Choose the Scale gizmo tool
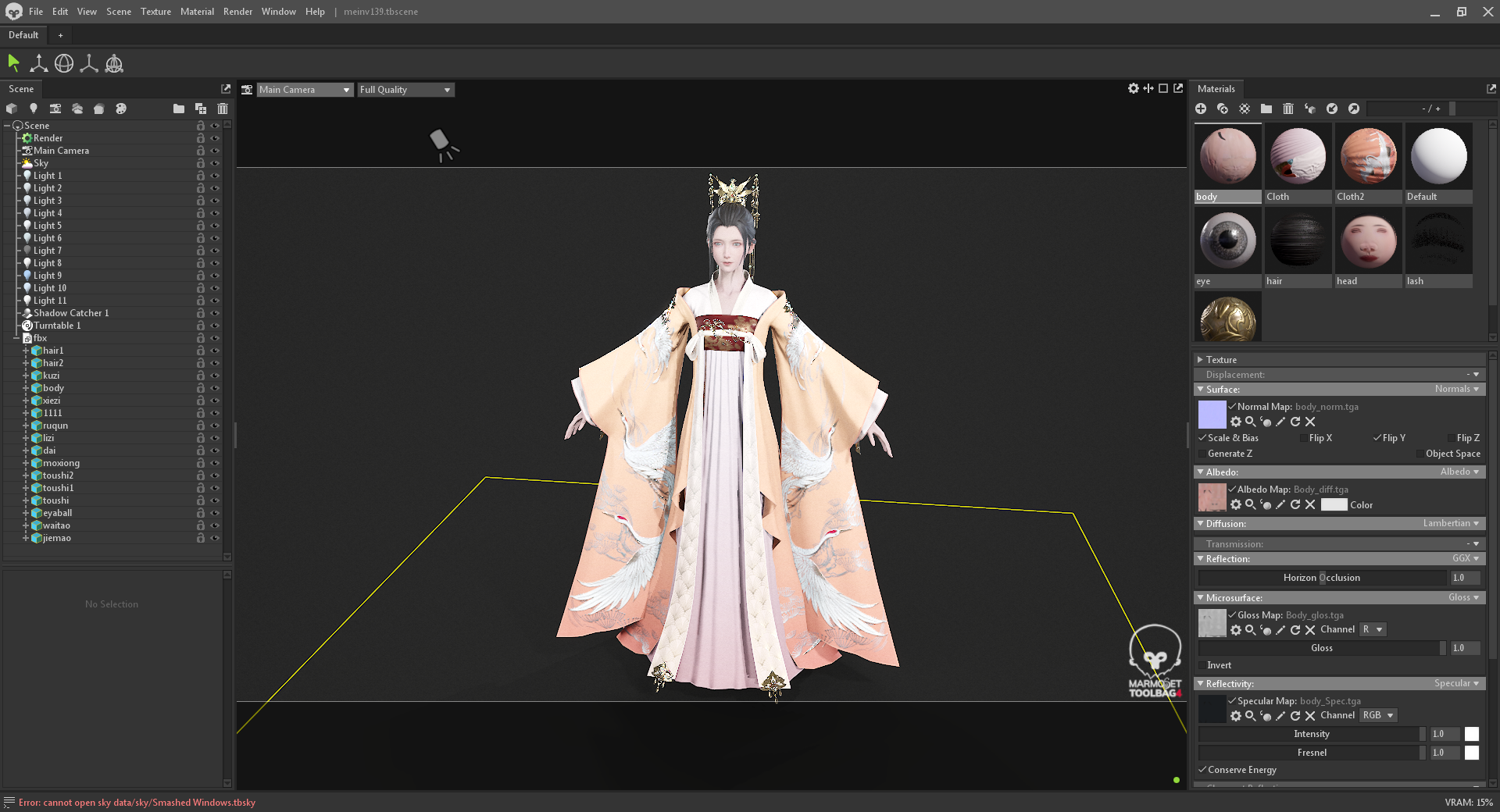Screen dimensions: 1500x812 [x=89, y=63]
